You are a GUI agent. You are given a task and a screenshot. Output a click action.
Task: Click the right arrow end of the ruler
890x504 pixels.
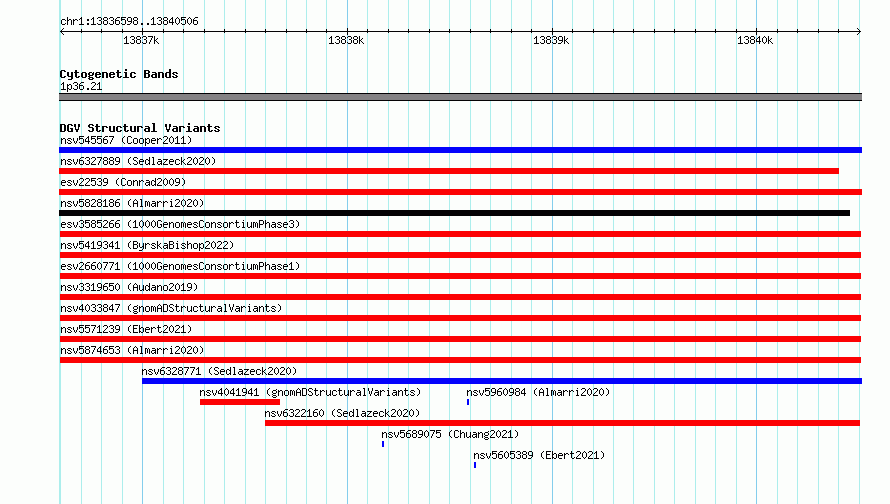859,31
